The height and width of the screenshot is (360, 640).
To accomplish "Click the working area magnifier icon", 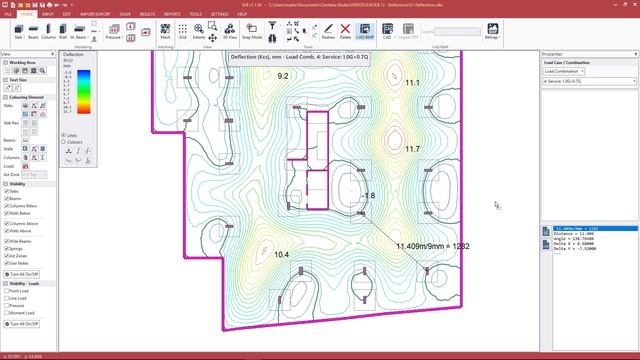I will [x=42, y=71].
